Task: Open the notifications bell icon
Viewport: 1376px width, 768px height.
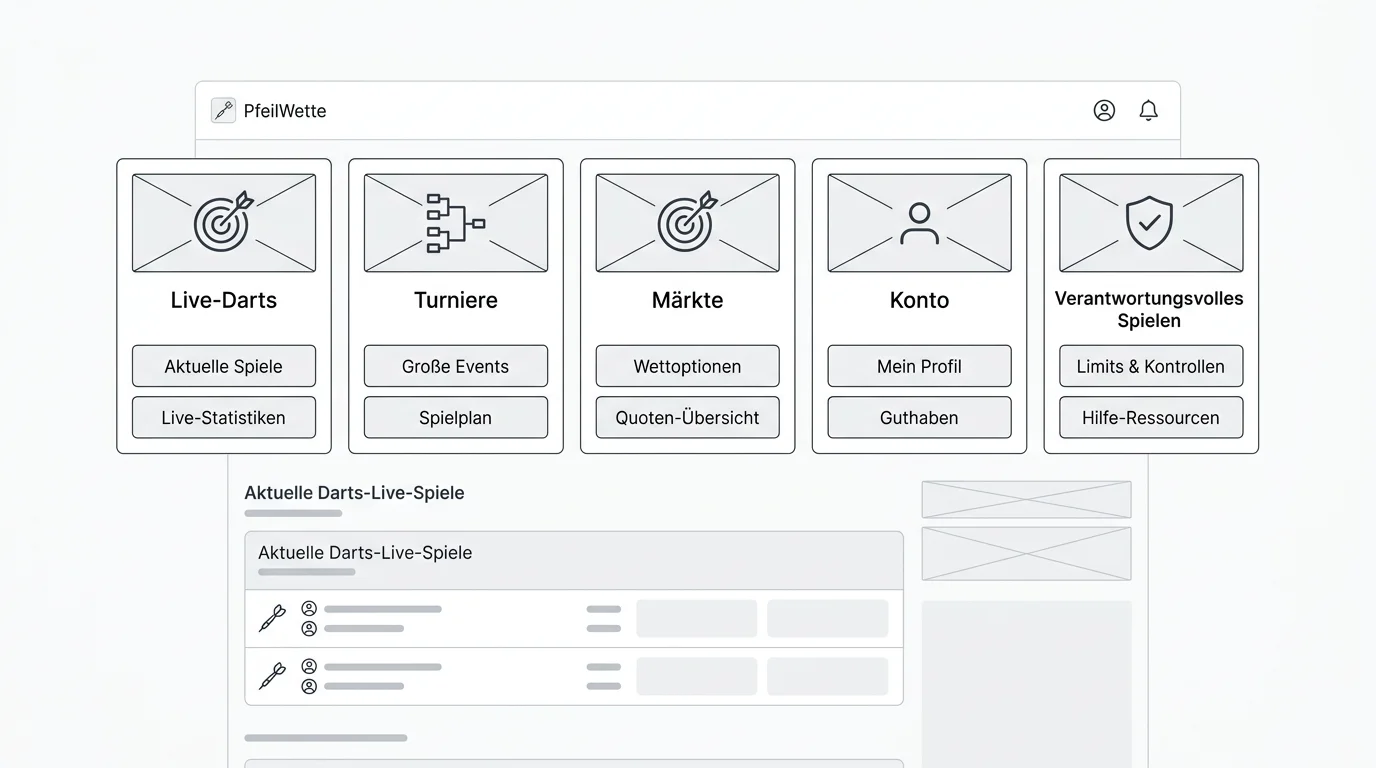Action: click(x=1149, y=111)
